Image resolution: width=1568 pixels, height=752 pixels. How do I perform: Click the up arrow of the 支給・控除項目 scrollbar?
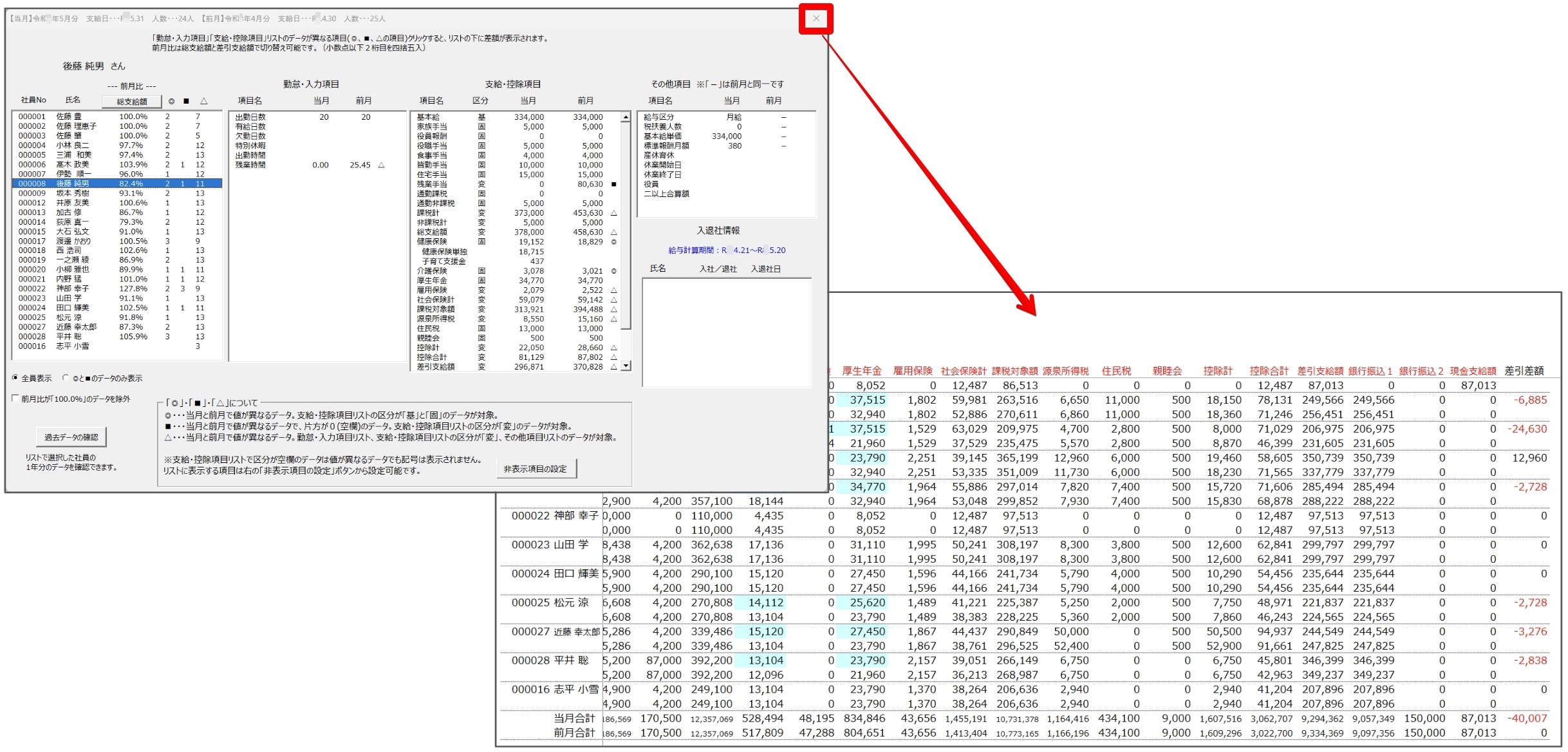[x=626, y=117]
